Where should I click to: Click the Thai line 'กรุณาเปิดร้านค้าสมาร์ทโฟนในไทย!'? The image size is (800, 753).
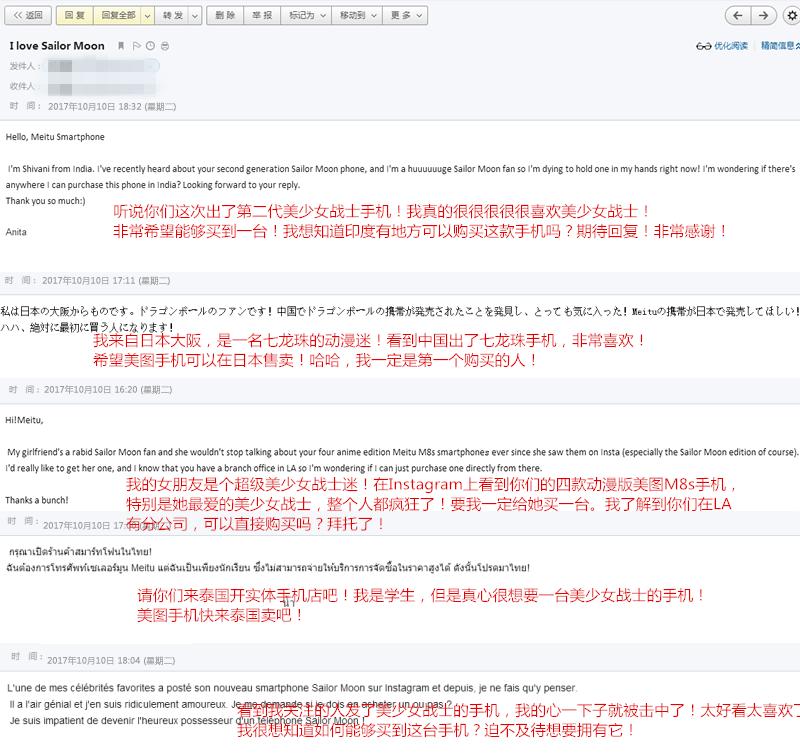(x=80, y=552)
